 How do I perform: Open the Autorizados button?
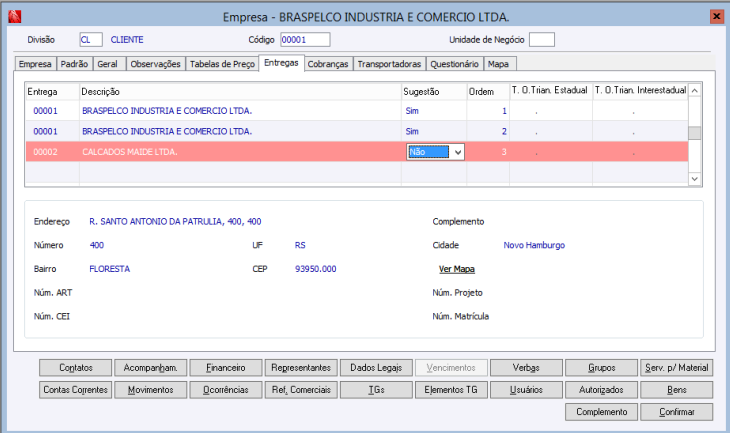[x=602, y=390]
